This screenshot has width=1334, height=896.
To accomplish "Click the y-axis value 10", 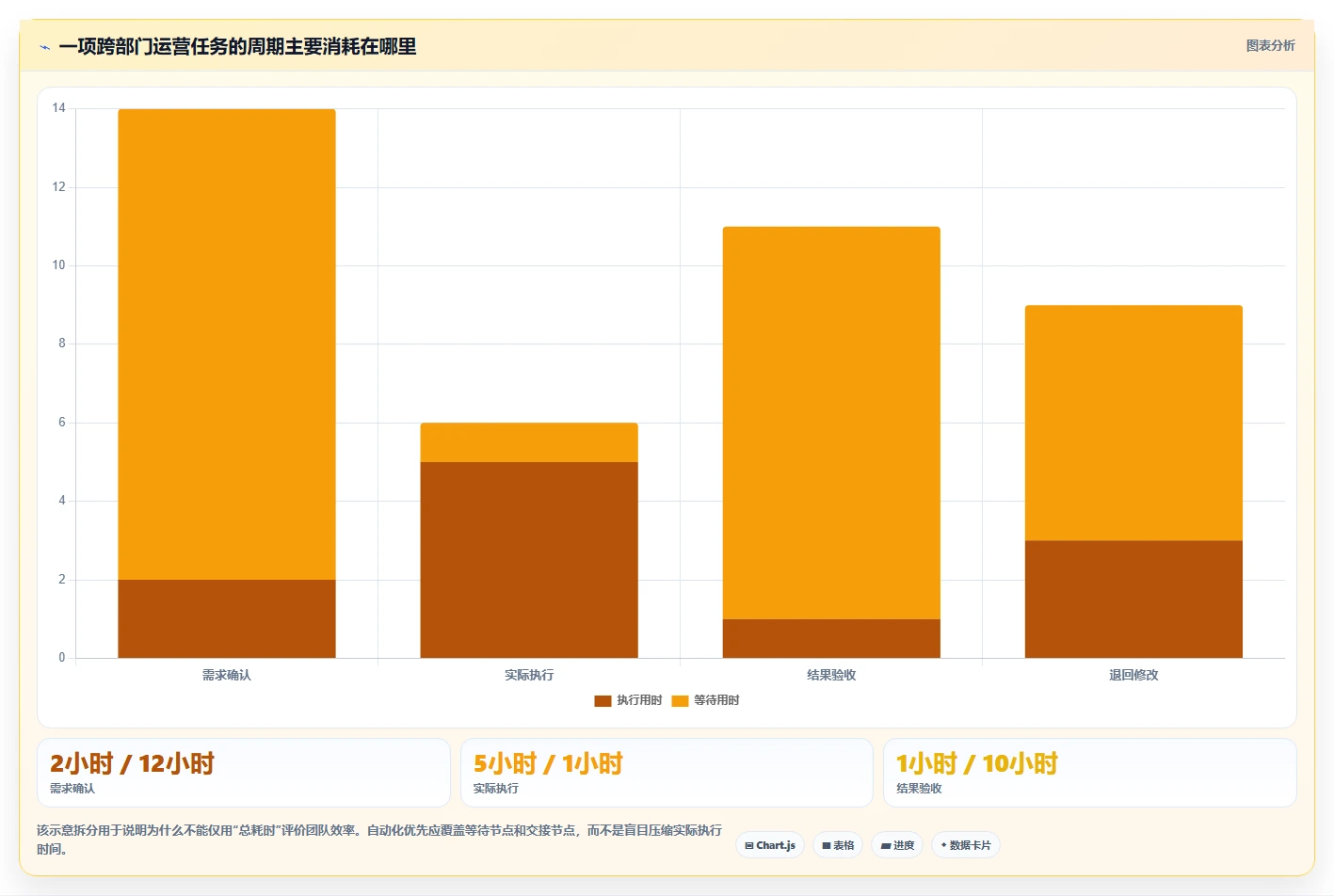I will pyautogui.click(x=59, y=265).
